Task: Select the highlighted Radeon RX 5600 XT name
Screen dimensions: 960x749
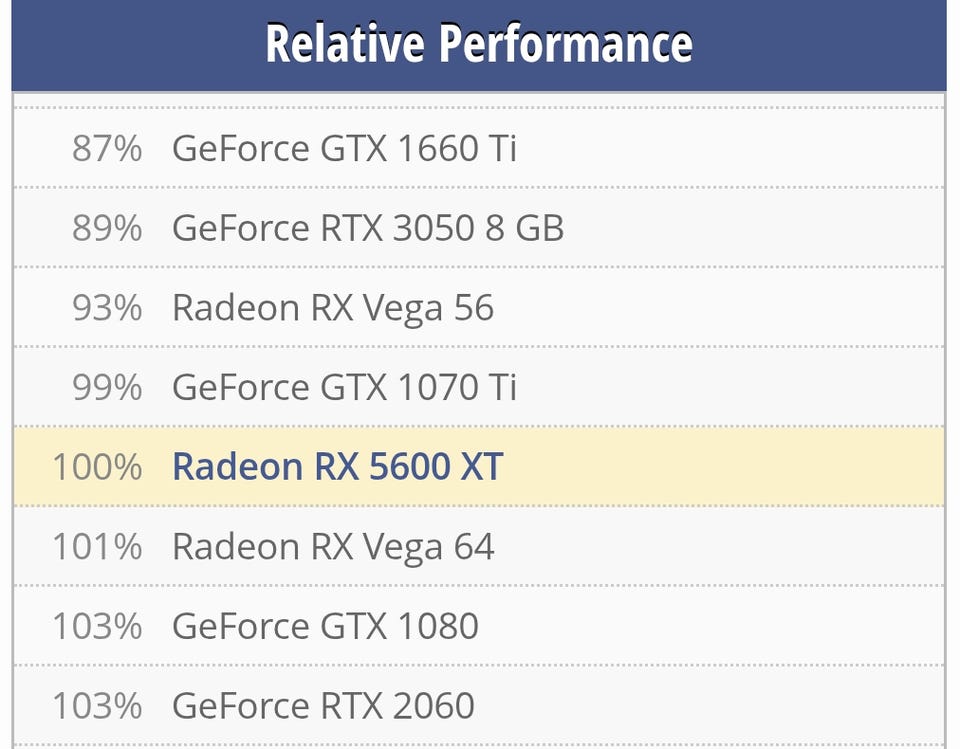Action: 337,467
